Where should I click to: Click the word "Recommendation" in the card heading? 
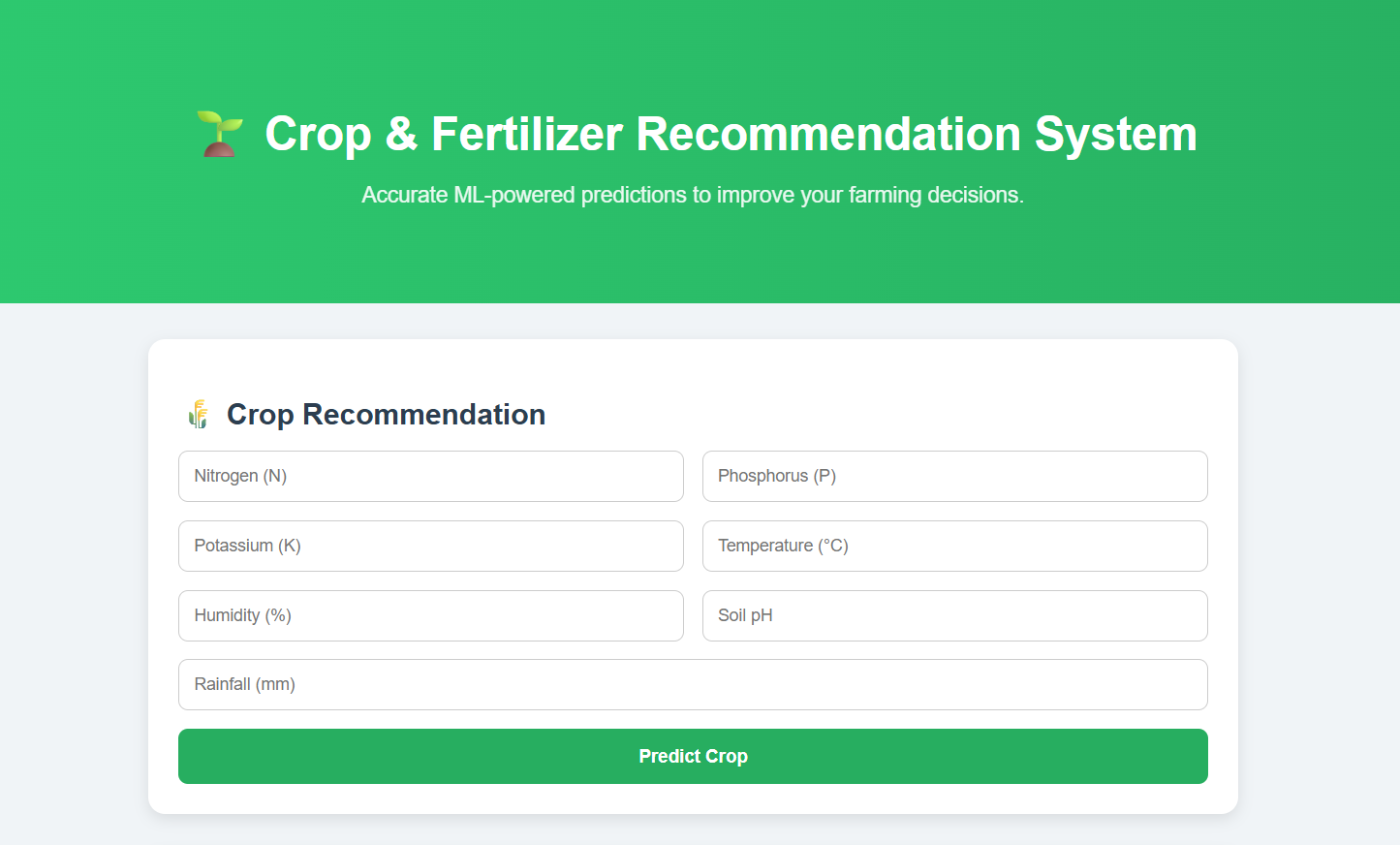click(x=423, y=415)
